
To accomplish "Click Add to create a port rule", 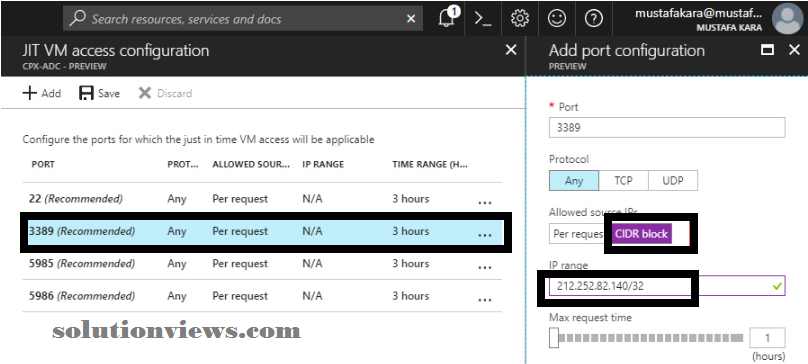I will pos(42,93).
